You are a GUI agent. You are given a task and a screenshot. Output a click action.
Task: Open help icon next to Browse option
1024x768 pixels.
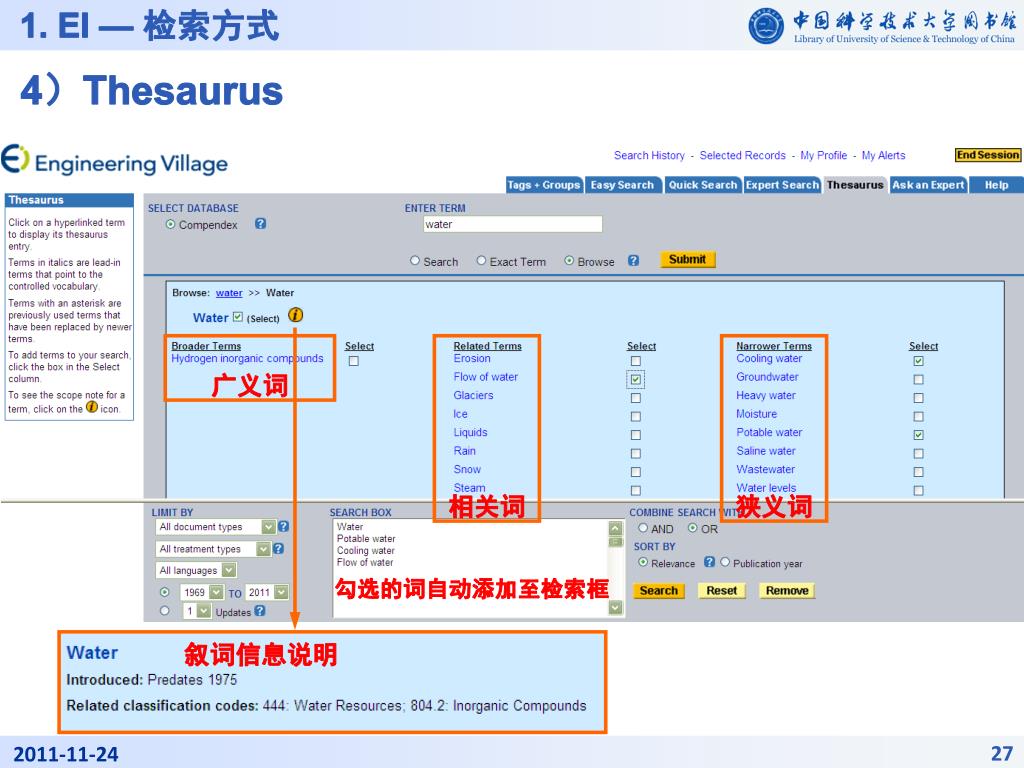tap(633, 260)
